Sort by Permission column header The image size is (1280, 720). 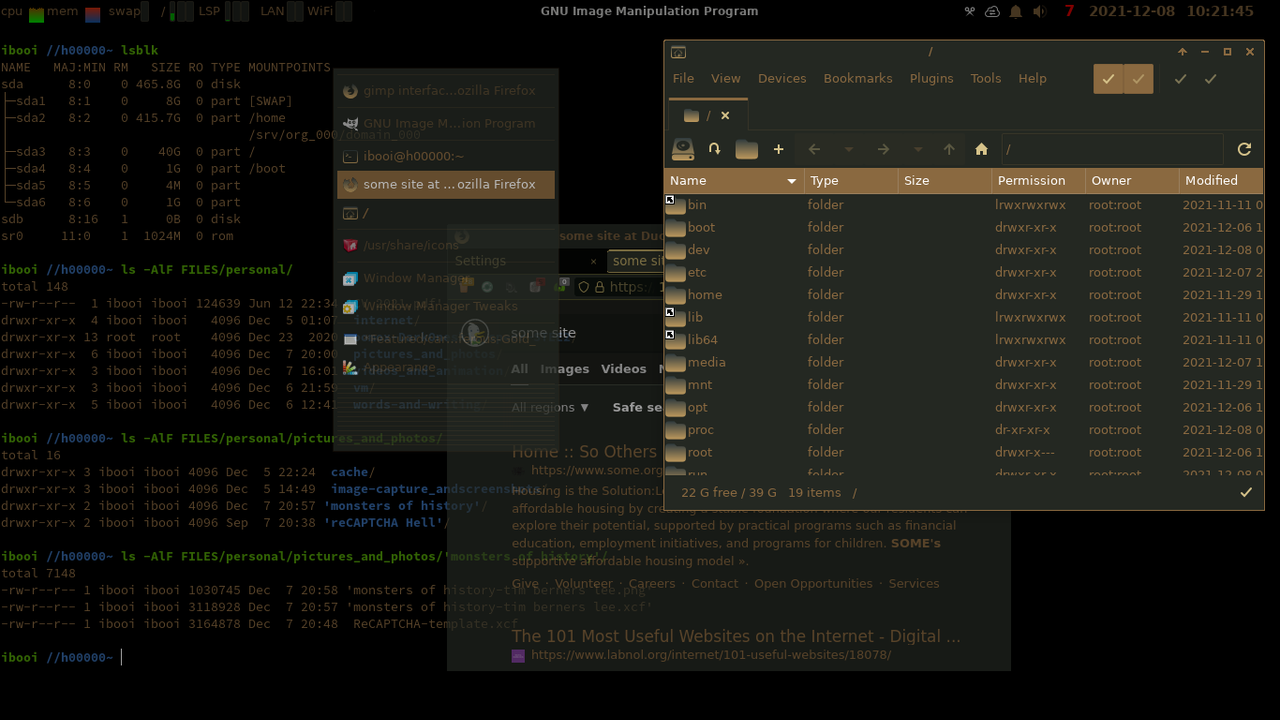click(1038, 181)
